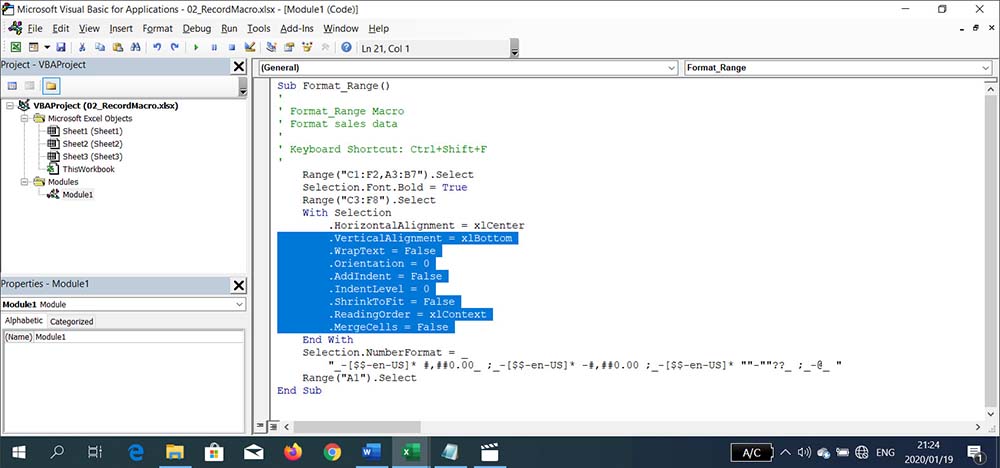Collapse the Modules folder
This screenshot has height=468, width=1000.
(25, 182)
